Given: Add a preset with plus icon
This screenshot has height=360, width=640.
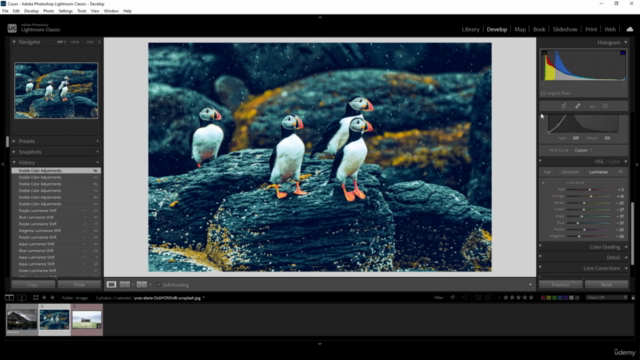Looking at the screenshot, I should pos(98,141).
